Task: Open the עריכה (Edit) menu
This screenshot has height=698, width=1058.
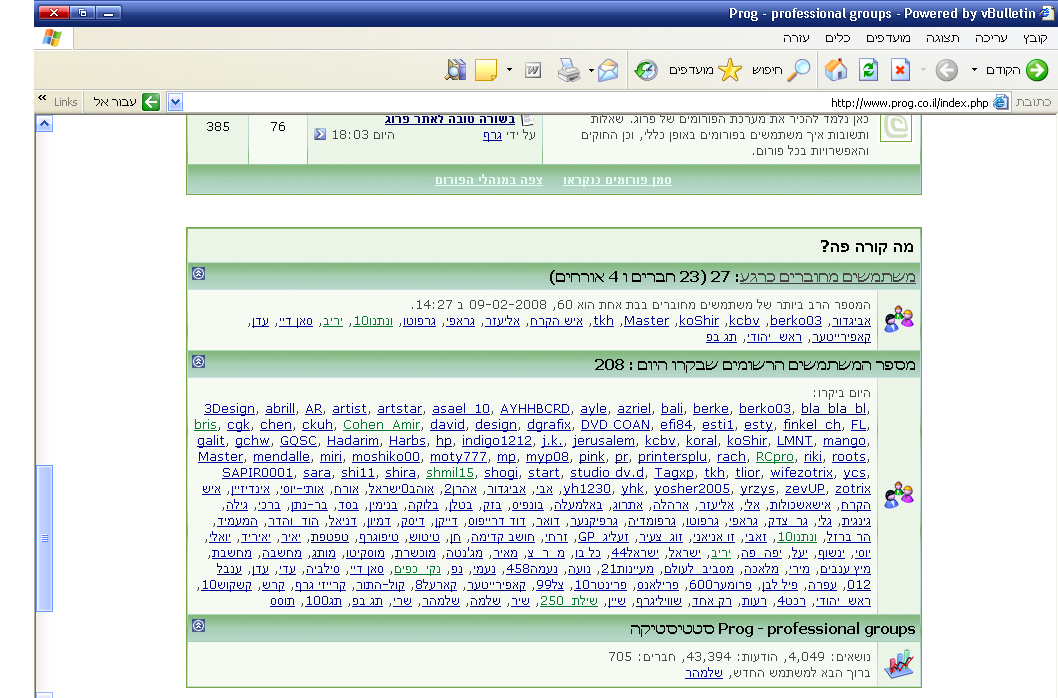Action: click(991, 38)
